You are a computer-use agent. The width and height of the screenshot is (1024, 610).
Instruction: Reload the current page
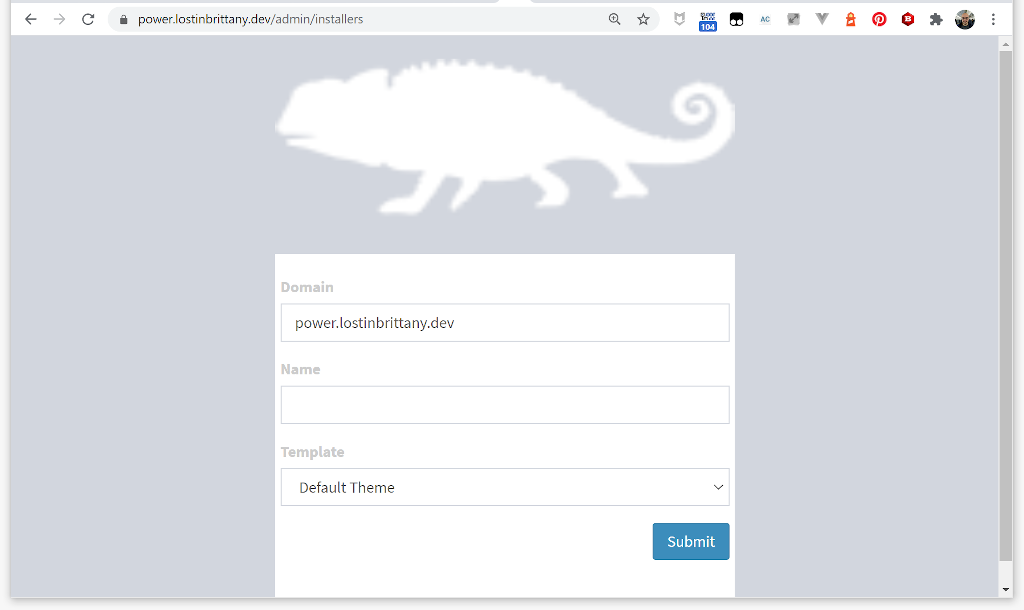pos(88,19)
